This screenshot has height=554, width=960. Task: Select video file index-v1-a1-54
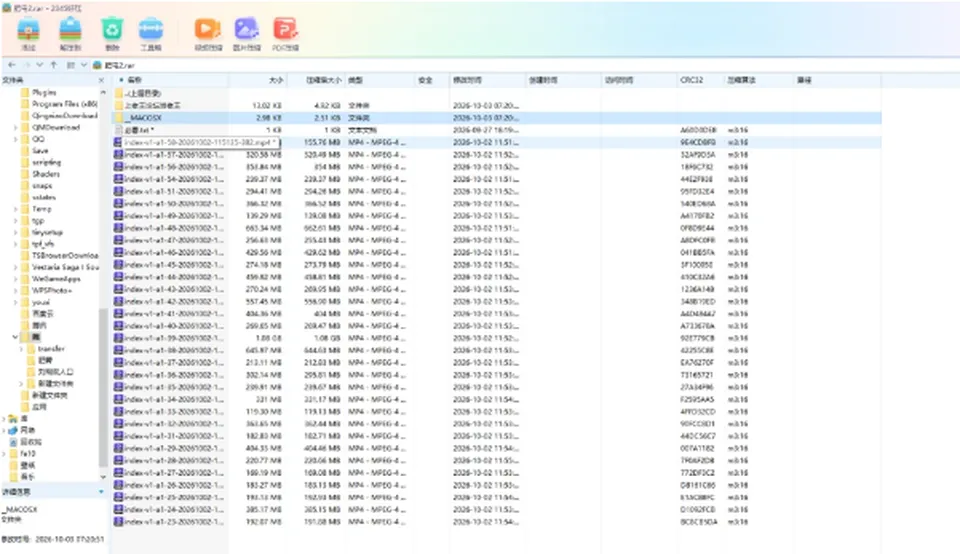497,179
